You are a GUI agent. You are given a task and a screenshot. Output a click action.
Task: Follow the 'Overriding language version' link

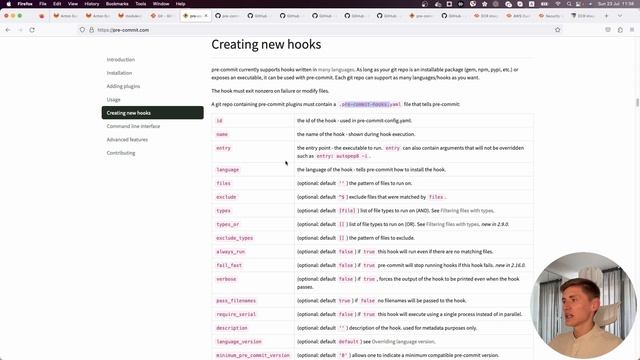tap(403, 342)
